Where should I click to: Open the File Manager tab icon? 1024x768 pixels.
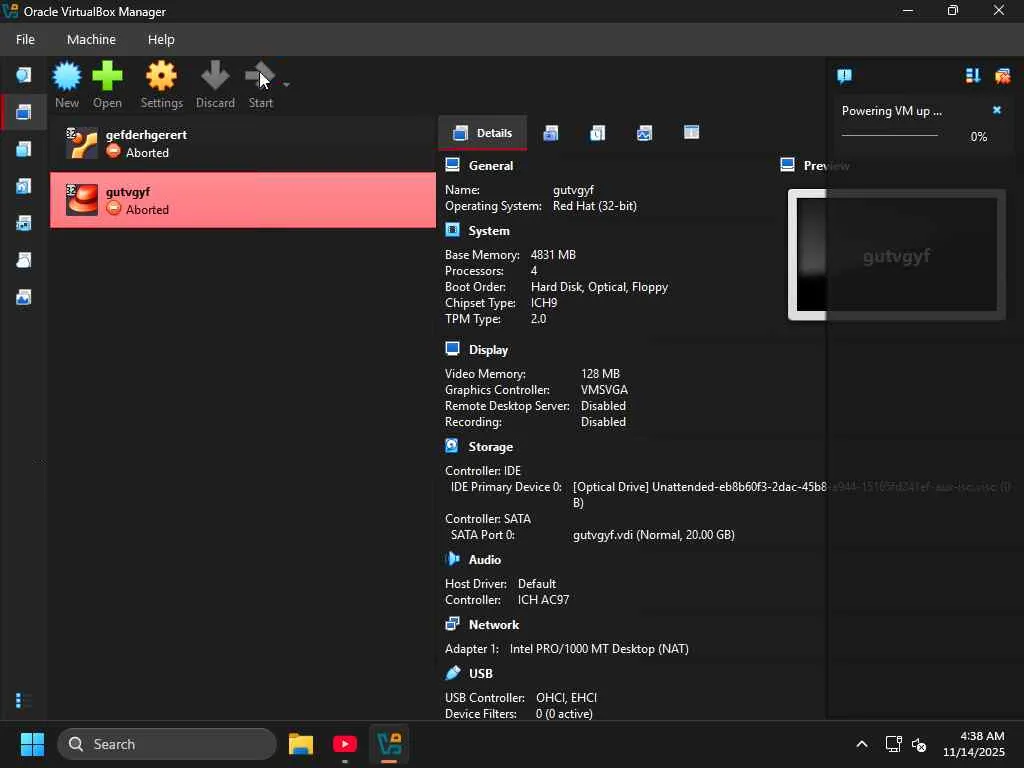(692, 133)
